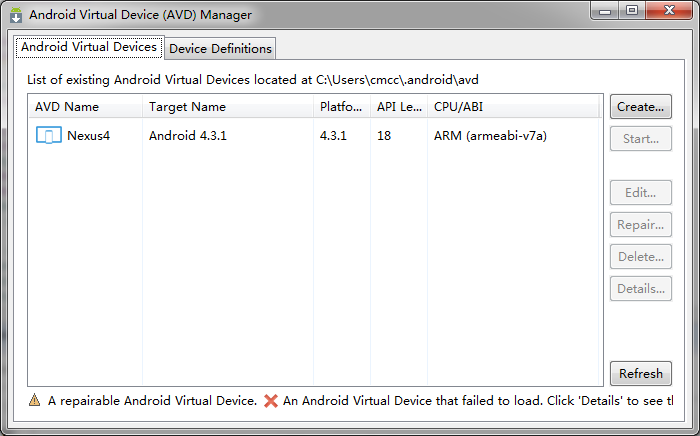
Task: Click the Nexus4 device icon
Action: pyautogui.click(x=48, y=136)
